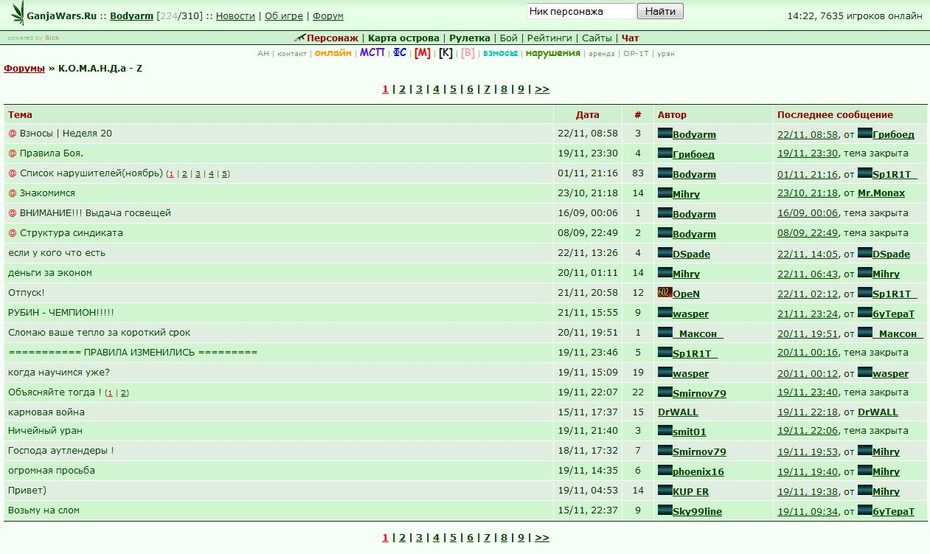Screen dimensions: 930x554
Task: Click the Найти search button
Action: [660, 11]
